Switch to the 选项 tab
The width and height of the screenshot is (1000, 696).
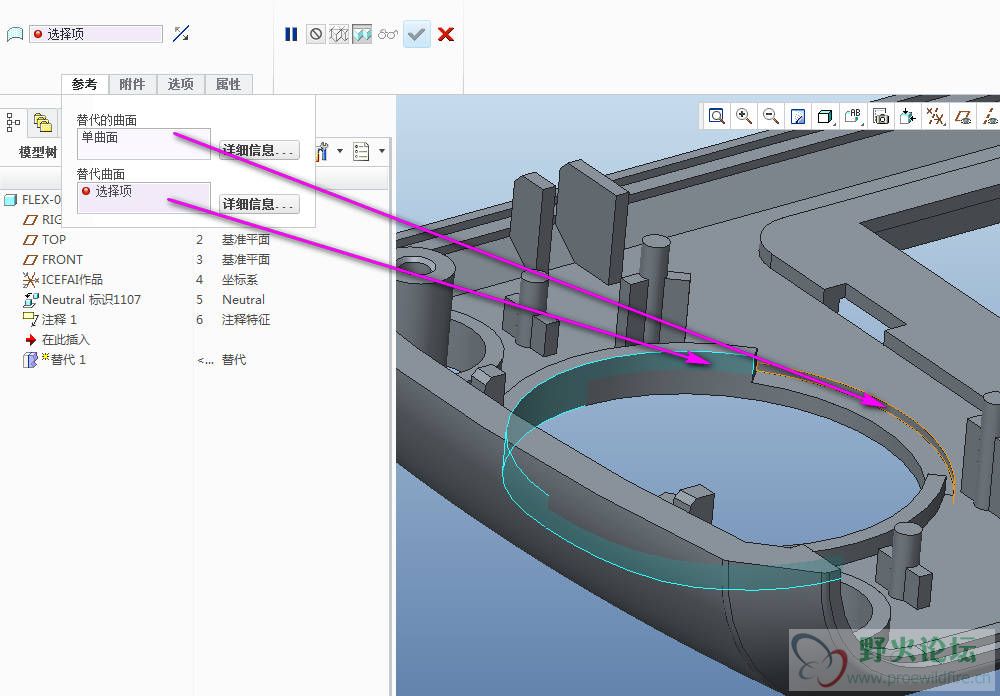pos(181,84)
